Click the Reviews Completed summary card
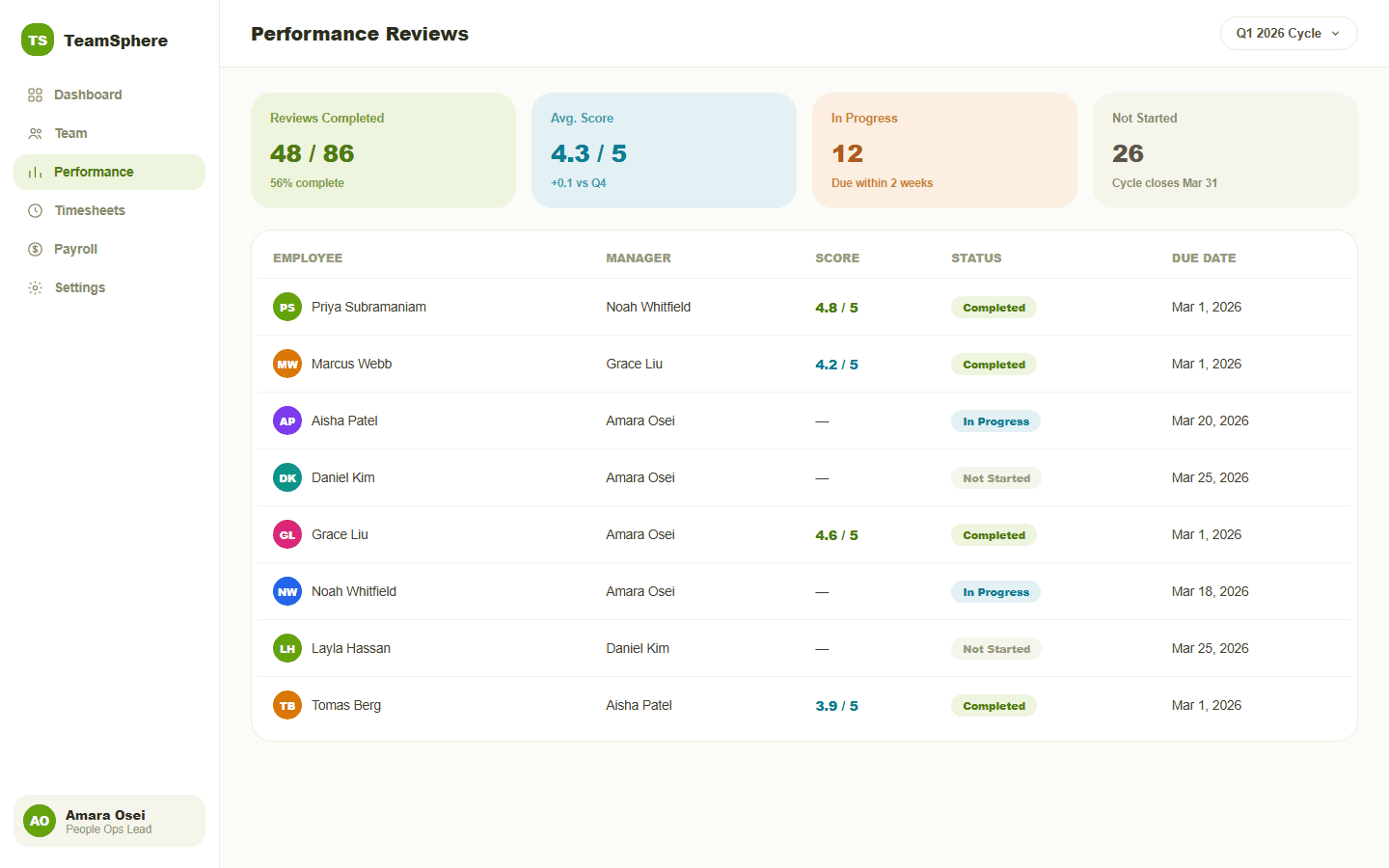The image size is (1389, 868). [x=383, y=150]
